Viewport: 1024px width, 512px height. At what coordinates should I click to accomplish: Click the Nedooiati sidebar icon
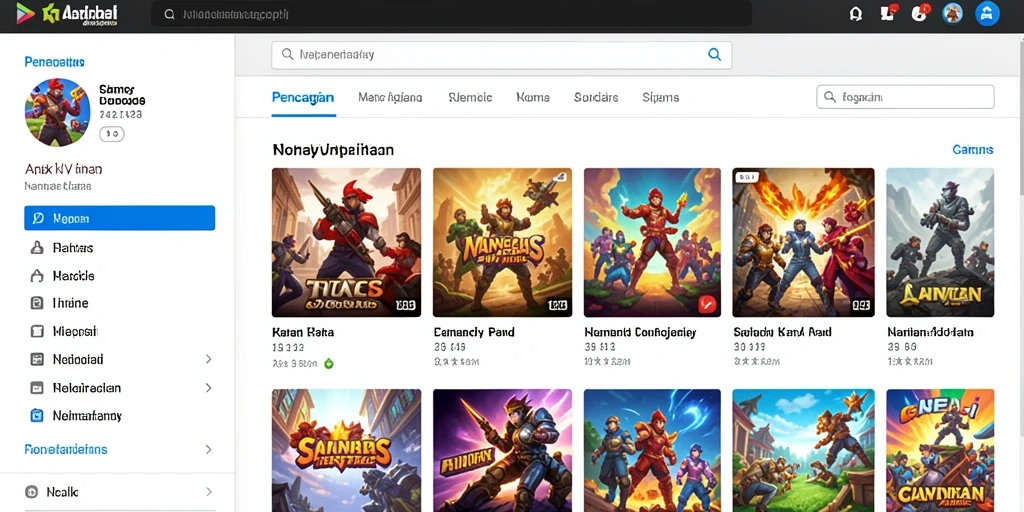click(x=37, y=359)
